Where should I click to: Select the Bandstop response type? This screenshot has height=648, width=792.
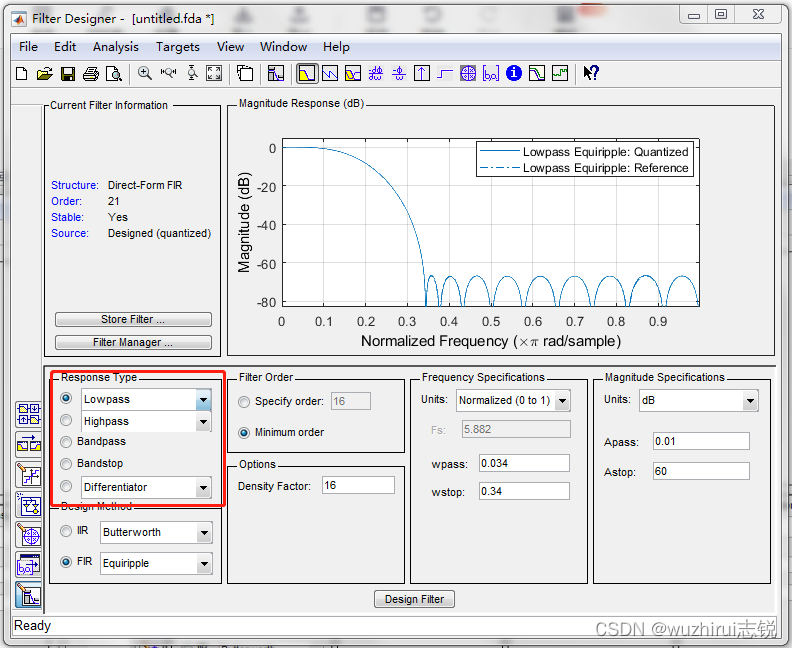66,464
